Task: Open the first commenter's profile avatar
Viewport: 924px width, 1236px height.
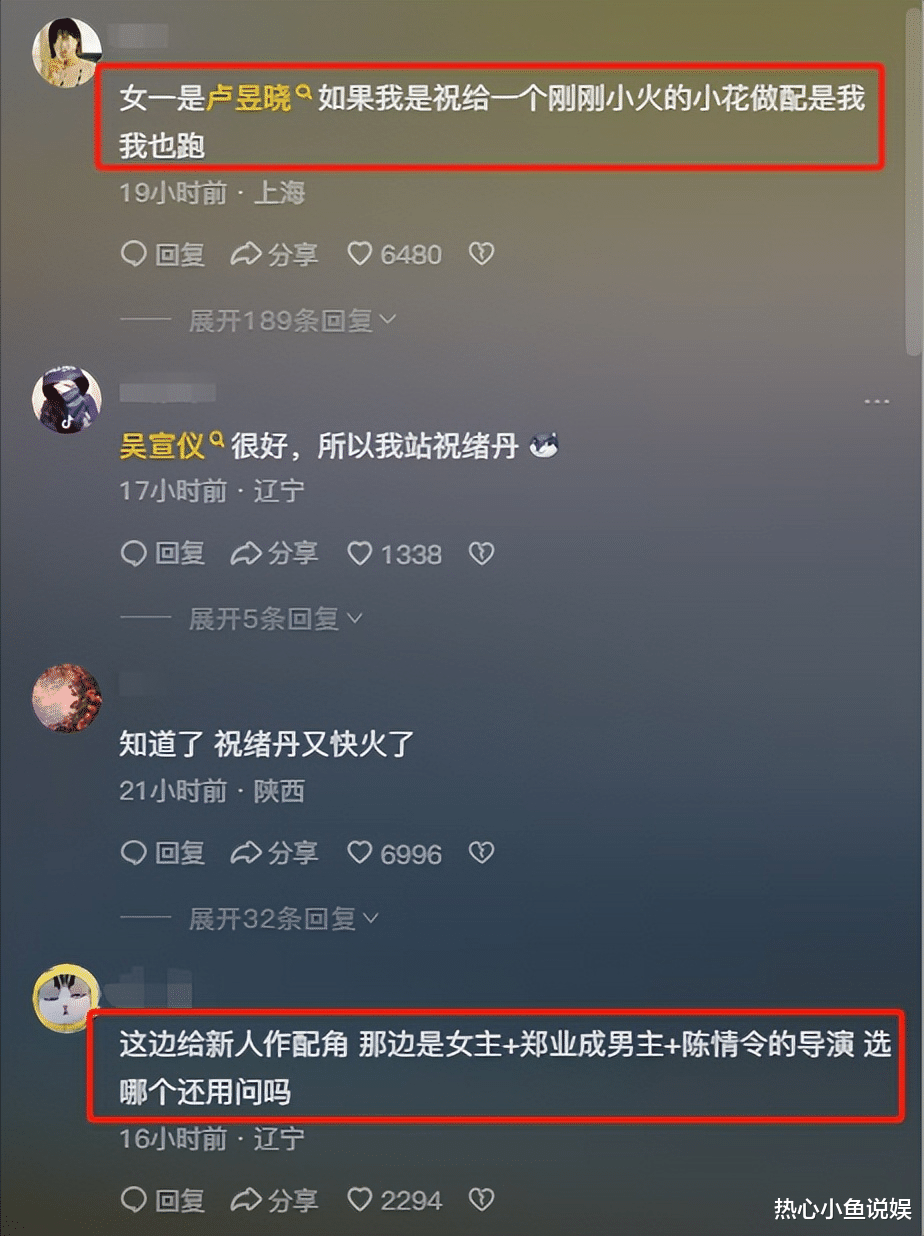Action: (67, 50)
